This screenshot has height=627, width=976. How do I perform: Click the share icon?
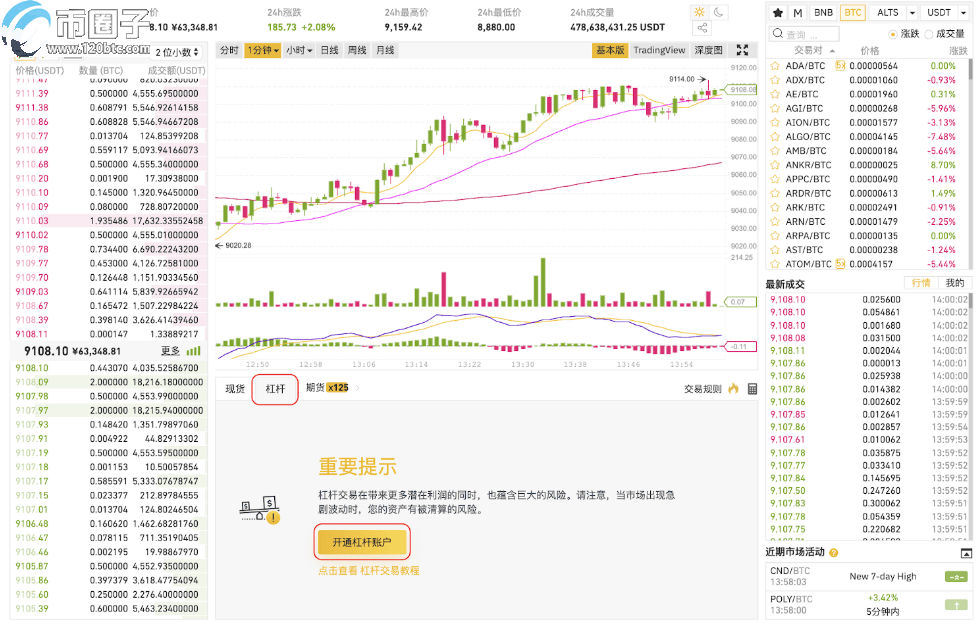(700, 29)
